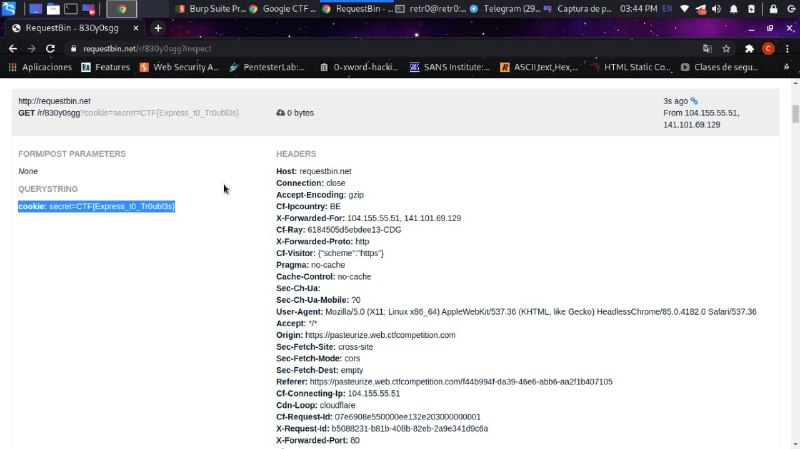Click the scrollbar down arrow

click(x=795, y=444)
